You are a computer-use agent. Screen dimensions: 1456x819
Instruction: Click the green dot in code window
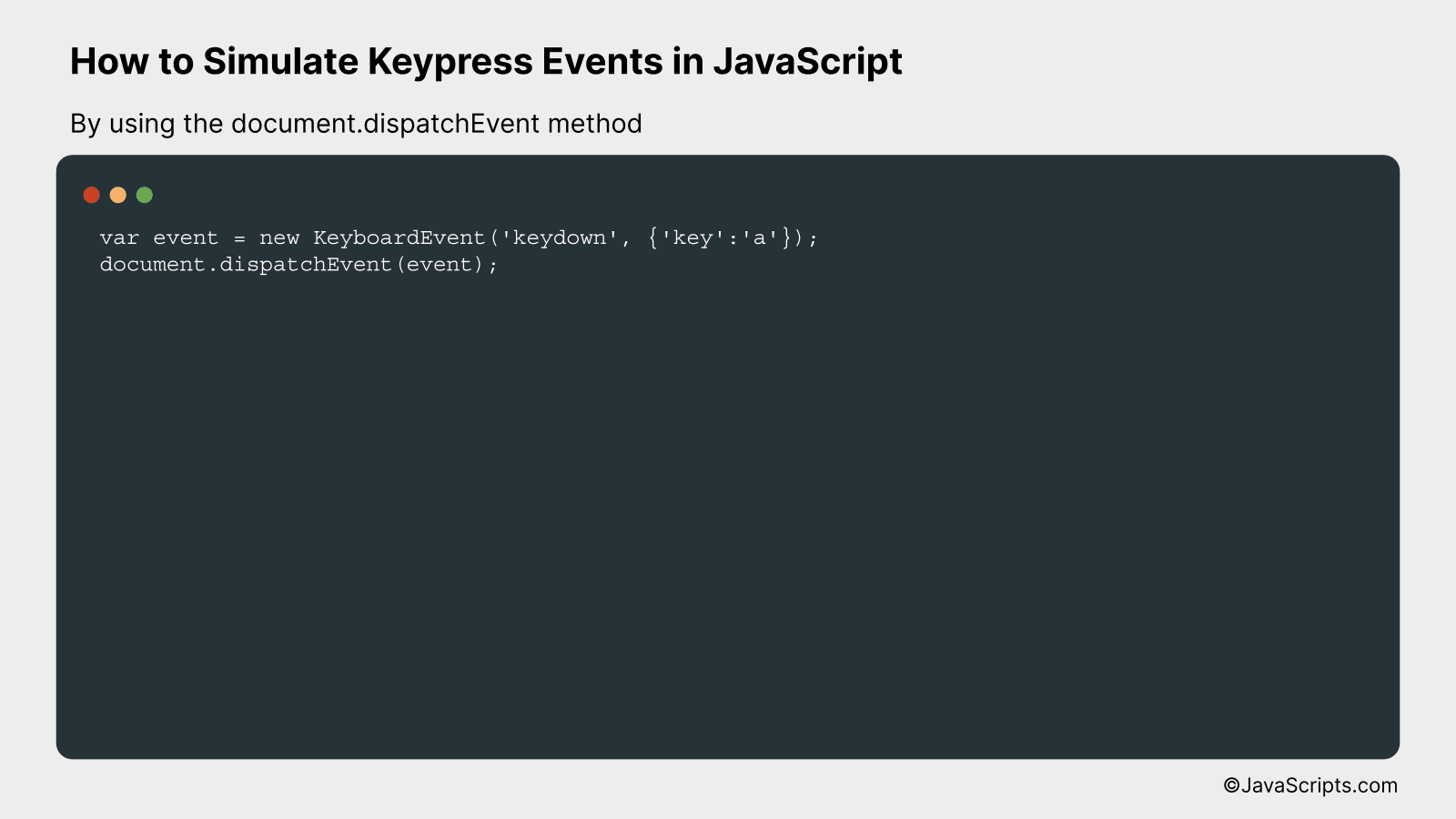click(x=145, y=195)
